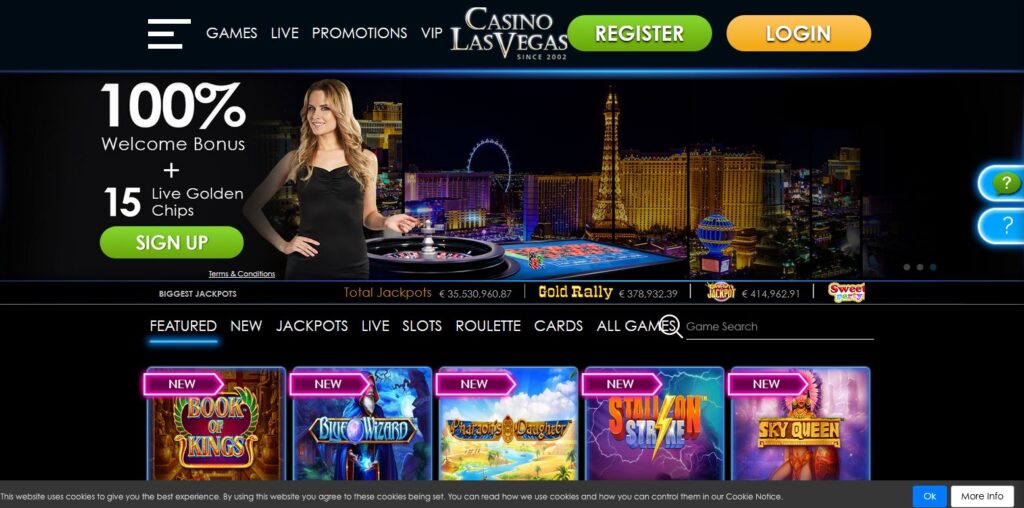Open the green live chat bubble
The image size is (1024, 508).
click(x=1004, y=183)
